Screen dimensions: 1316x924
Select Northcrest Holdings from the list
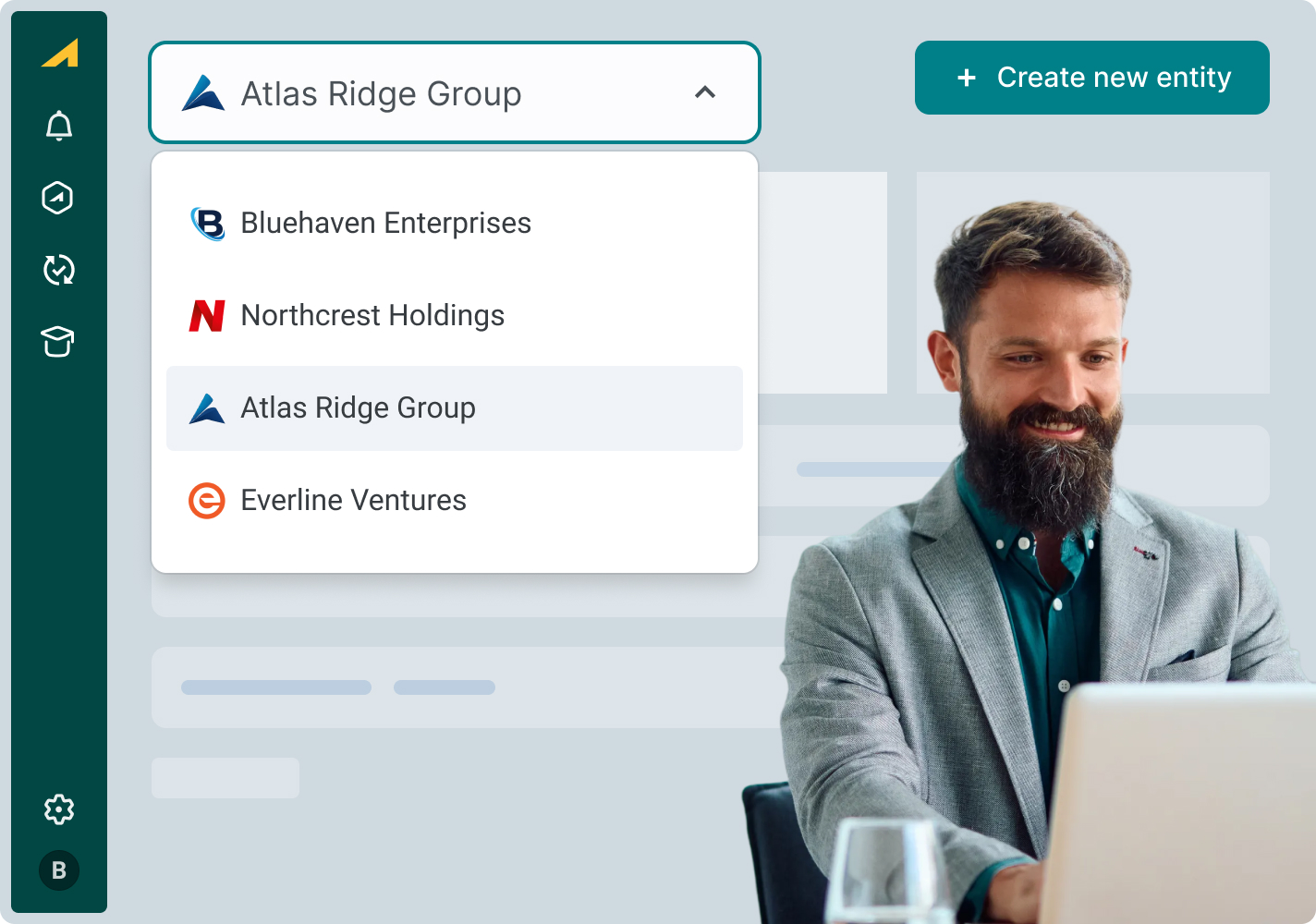point(455,316)
